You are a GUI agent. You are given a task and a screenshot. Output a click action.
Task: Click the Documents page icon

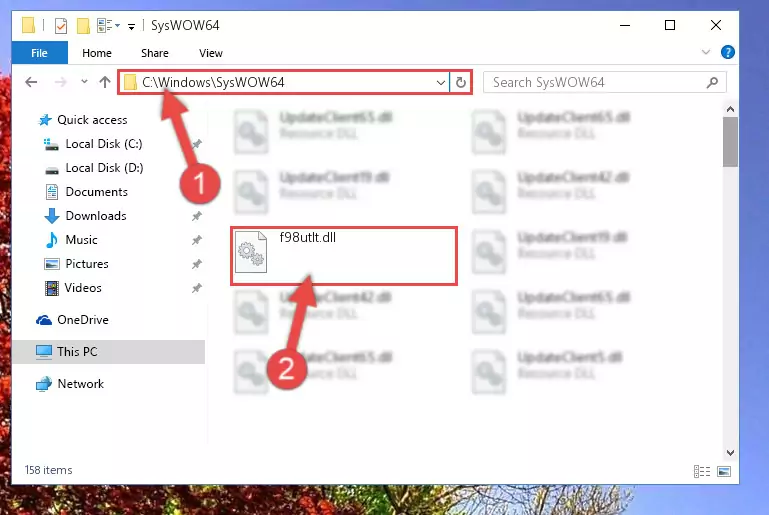[x=51, y=192]
